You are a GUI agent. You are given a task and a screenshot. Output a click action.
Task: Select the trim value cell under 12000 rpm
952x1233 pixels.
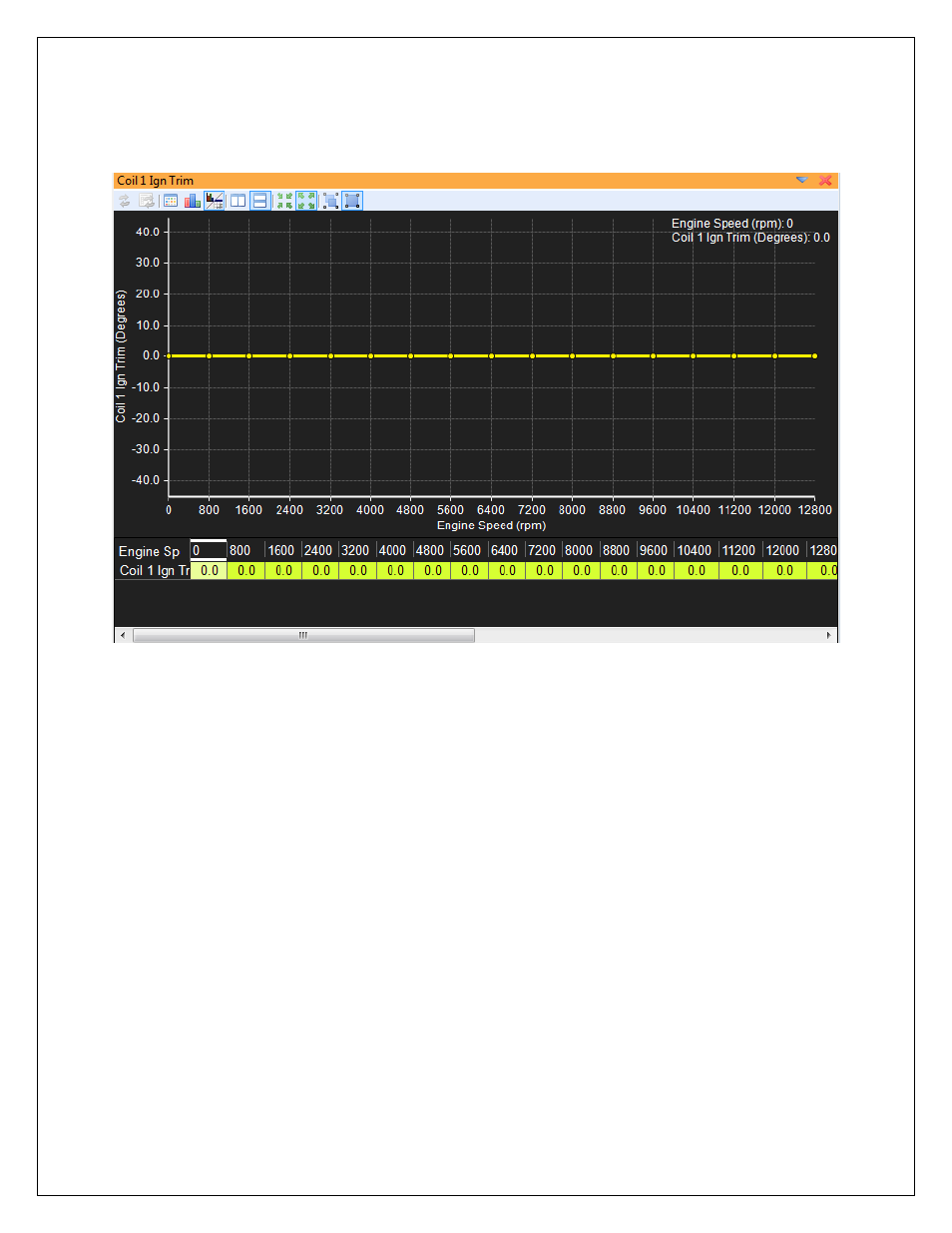tap(784, 571)
